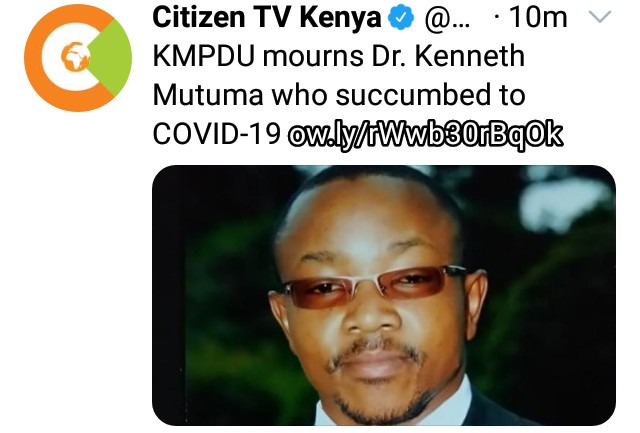Click the name Kenneth in tweet text

(470, 56)
